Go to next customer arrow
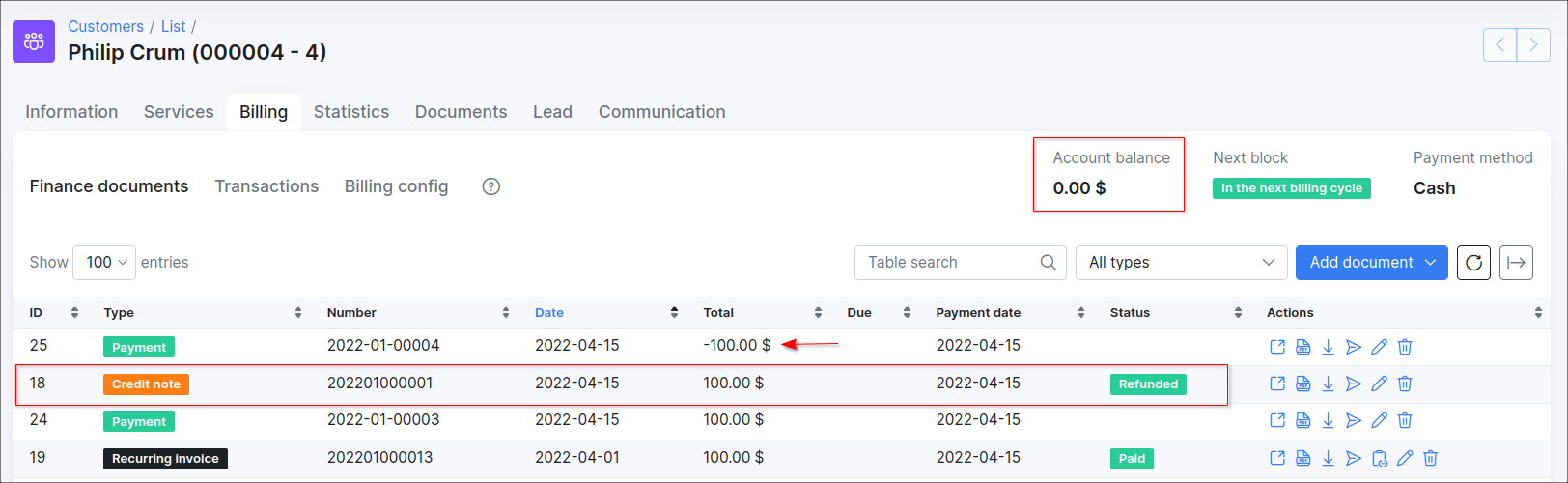 coord(1533,44)
